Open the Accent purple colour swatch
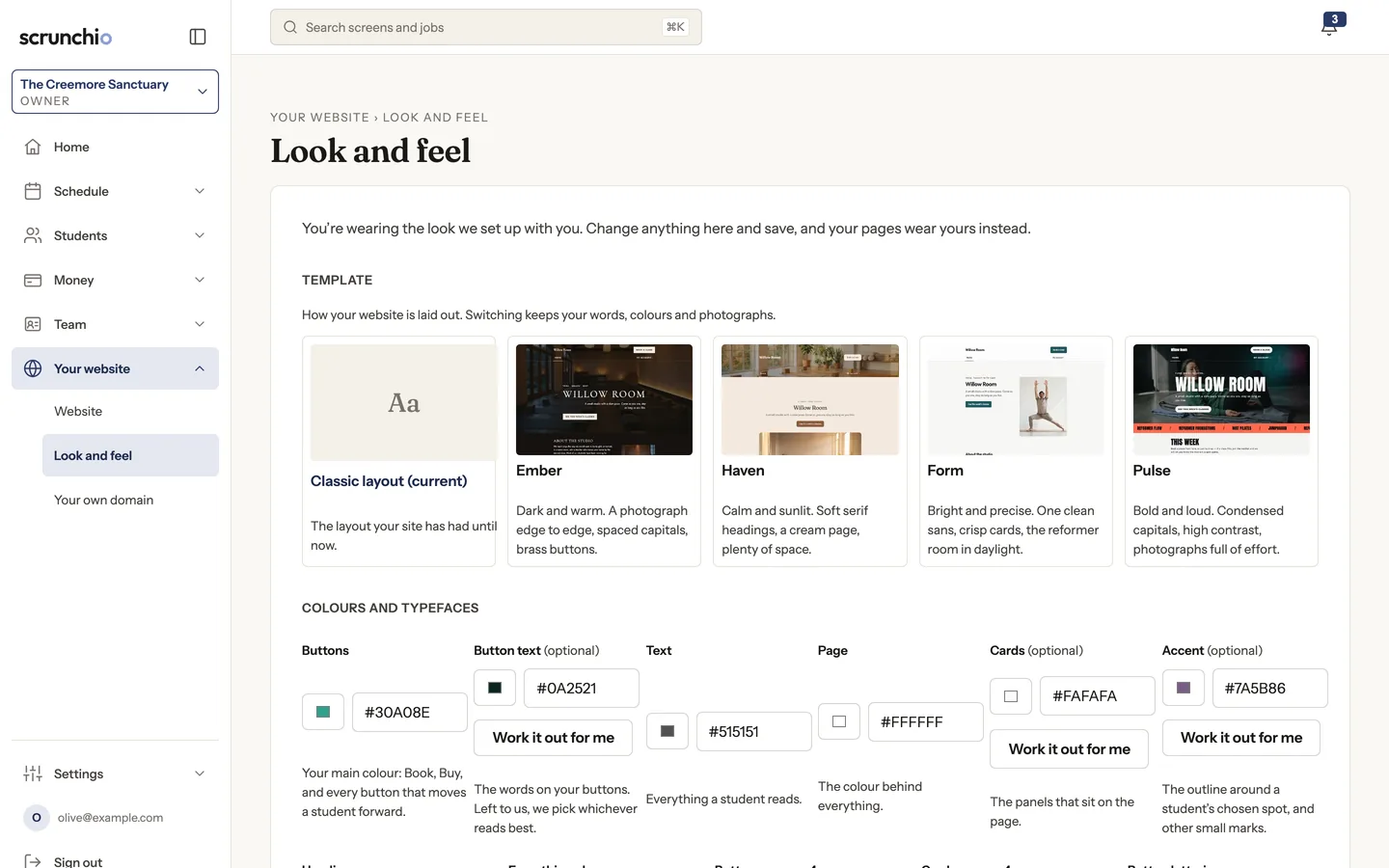This screenshot has height=868, width=1389. click(1184, 688)
